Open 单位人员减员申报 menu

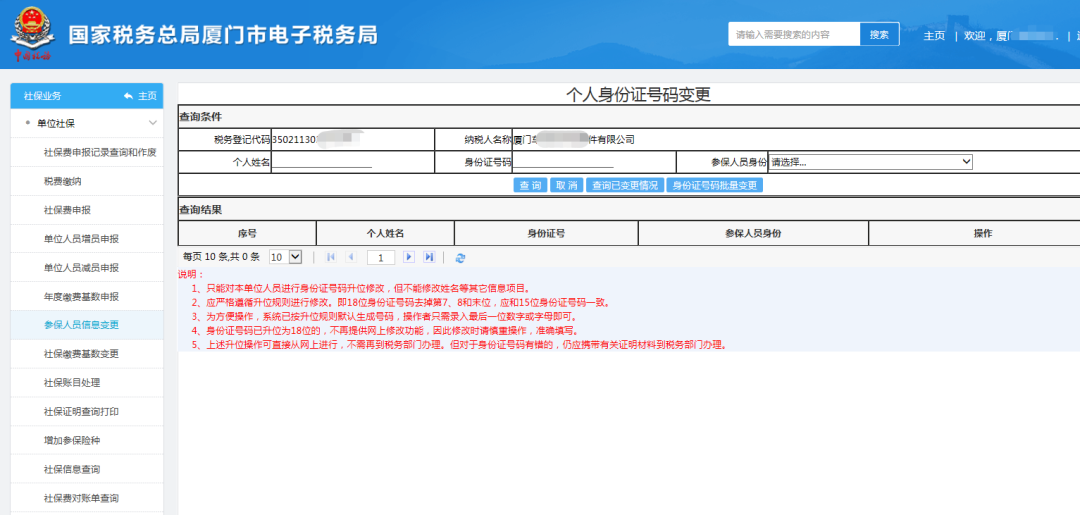point(81,268)
